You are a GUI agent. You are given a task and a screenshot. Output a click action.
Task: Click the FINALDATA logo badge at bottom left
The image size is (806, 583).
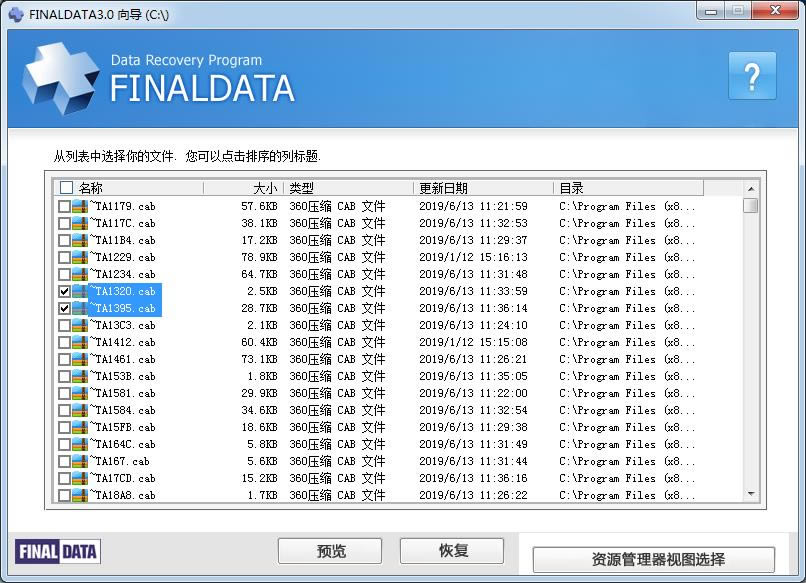58,552
